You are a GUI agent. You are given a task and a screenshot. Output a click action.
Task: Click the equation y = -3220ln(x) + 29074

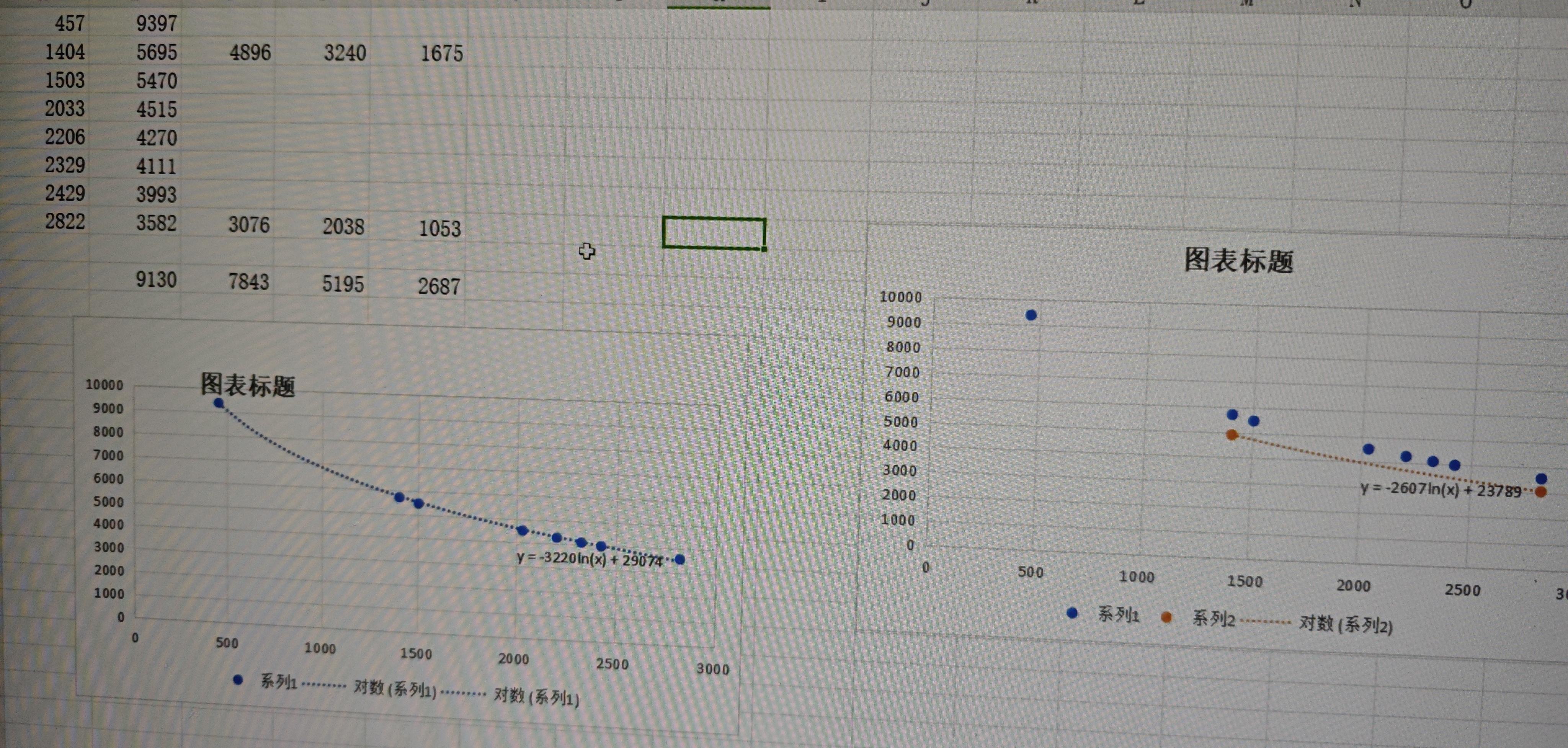589,559
